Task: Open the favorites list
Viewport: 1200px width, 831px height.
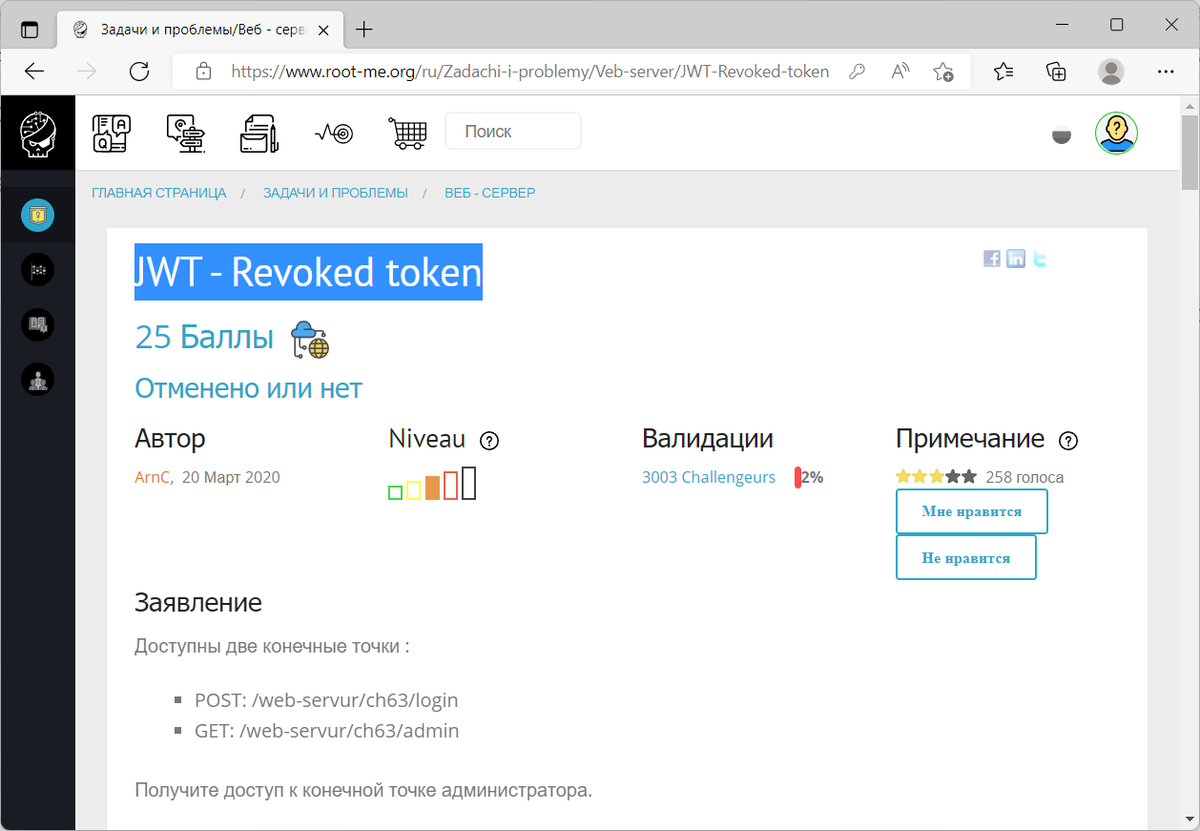Action: click(x=1004, y=71)
